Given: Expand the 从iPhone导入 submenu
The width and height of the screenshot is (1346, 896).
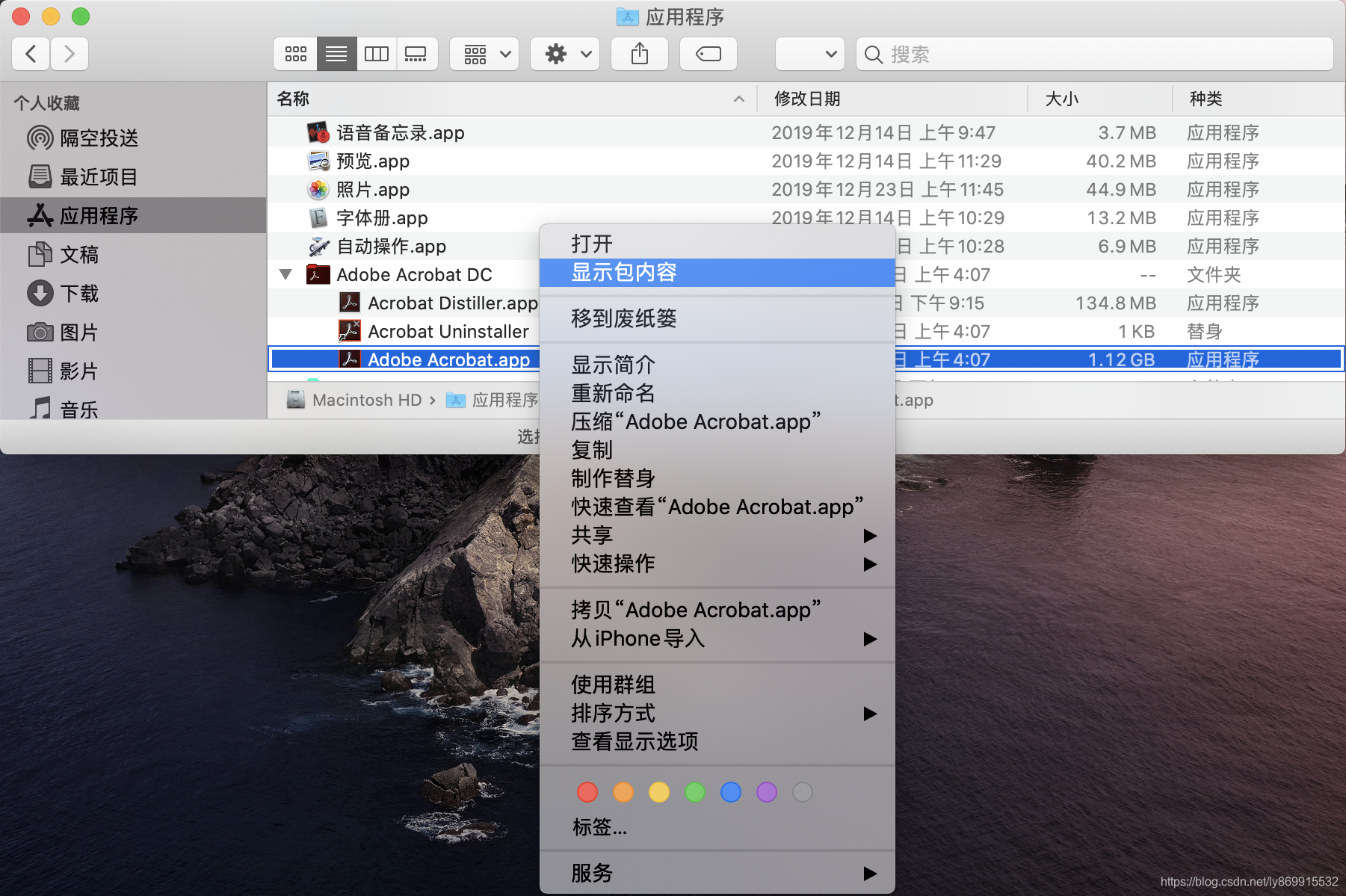Looking at the screenshot, I should pos(717,638).
